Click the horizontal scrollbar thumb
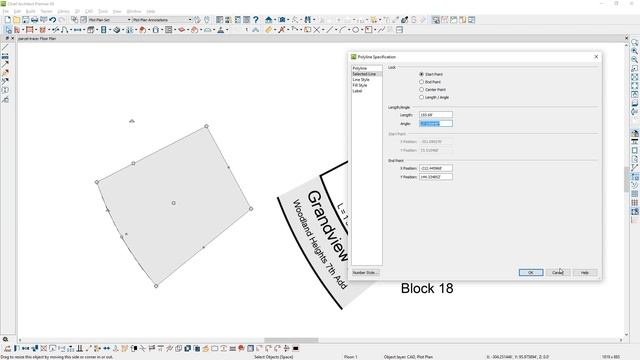 pyautogui.click(x=291, y=340)
